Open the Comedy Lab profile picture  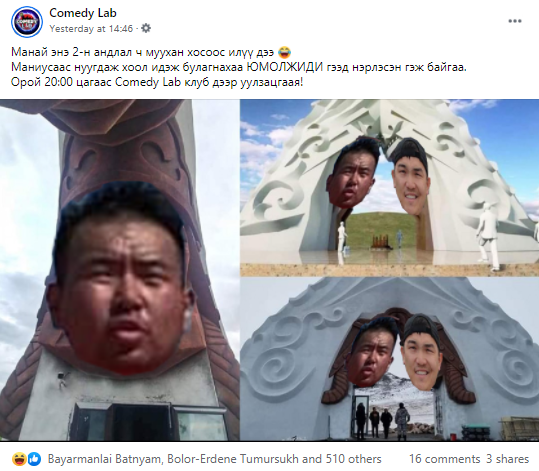27,21
